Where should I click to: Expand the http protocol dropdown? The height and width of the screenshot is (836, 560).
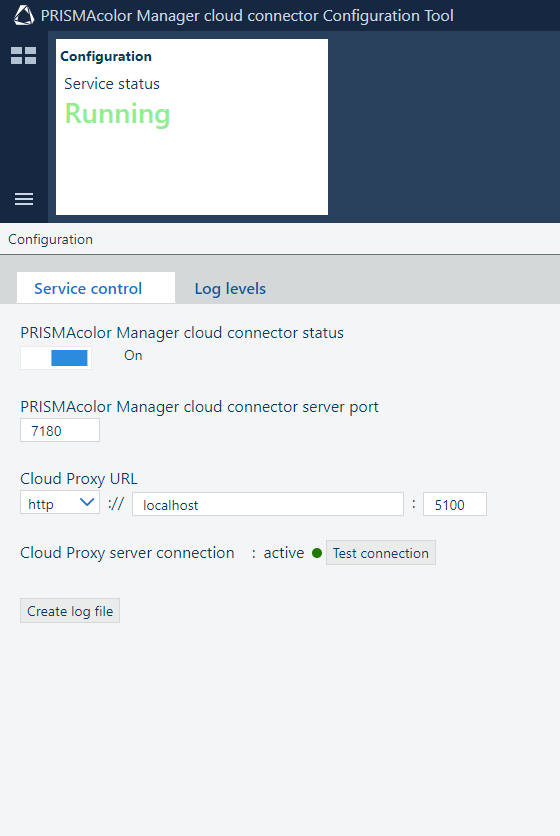click(x=60, y=503)
